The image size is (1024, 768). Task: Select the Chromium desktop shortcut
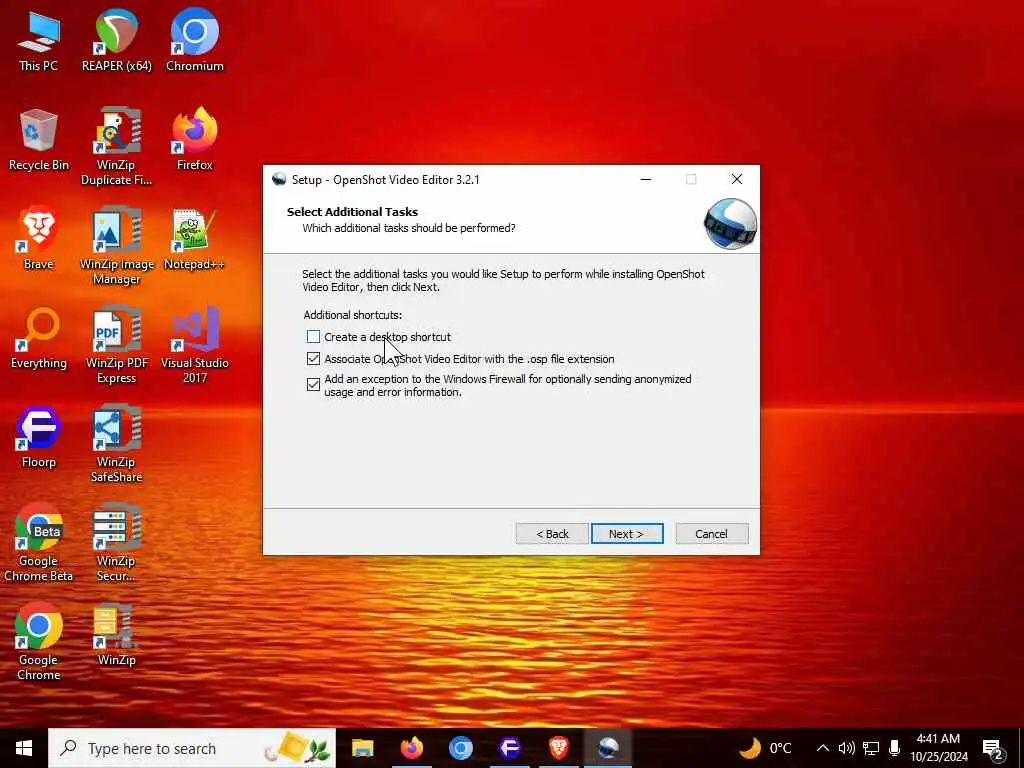(x=195, y=41)
